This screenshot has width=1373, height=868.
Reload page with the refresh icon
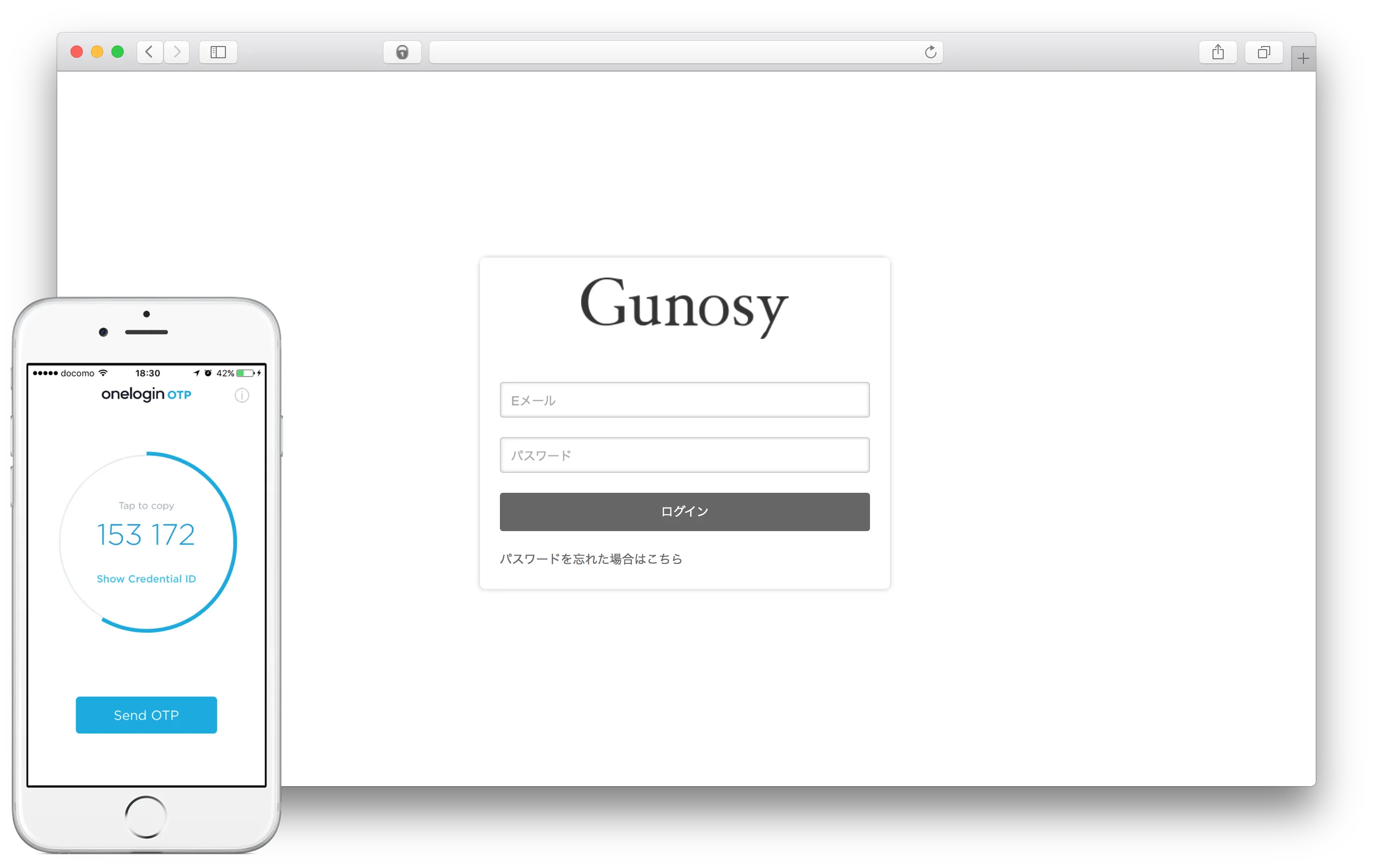(x=930, y=52)
